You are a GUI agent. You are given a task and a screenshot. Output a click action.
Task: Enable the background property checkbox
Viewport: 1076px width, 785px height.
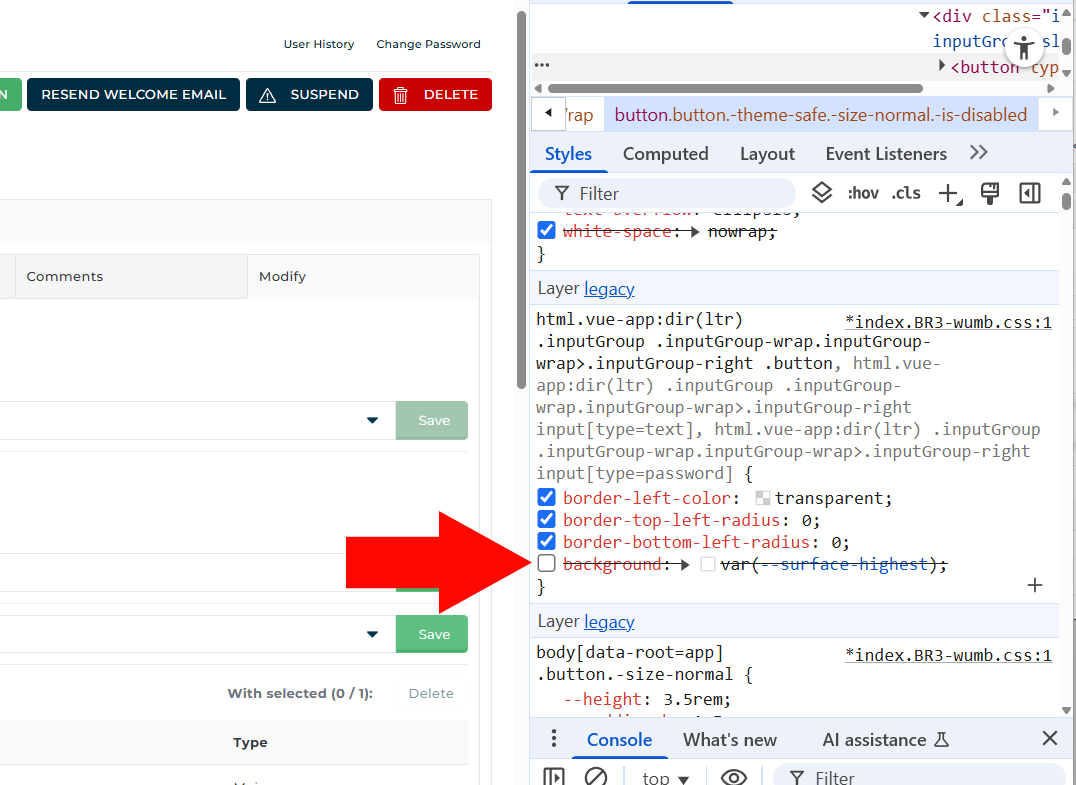(x=546, y=563)
